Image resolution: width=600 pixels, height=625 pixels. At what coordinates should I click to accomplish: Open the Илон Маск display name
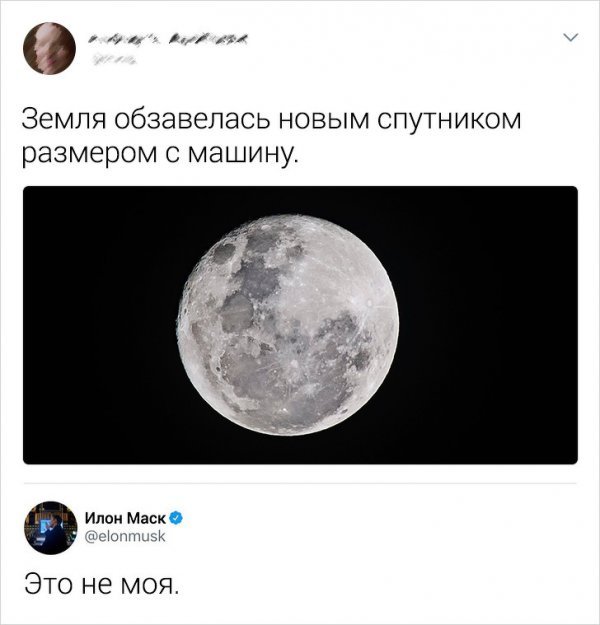(x=126, y=518)
